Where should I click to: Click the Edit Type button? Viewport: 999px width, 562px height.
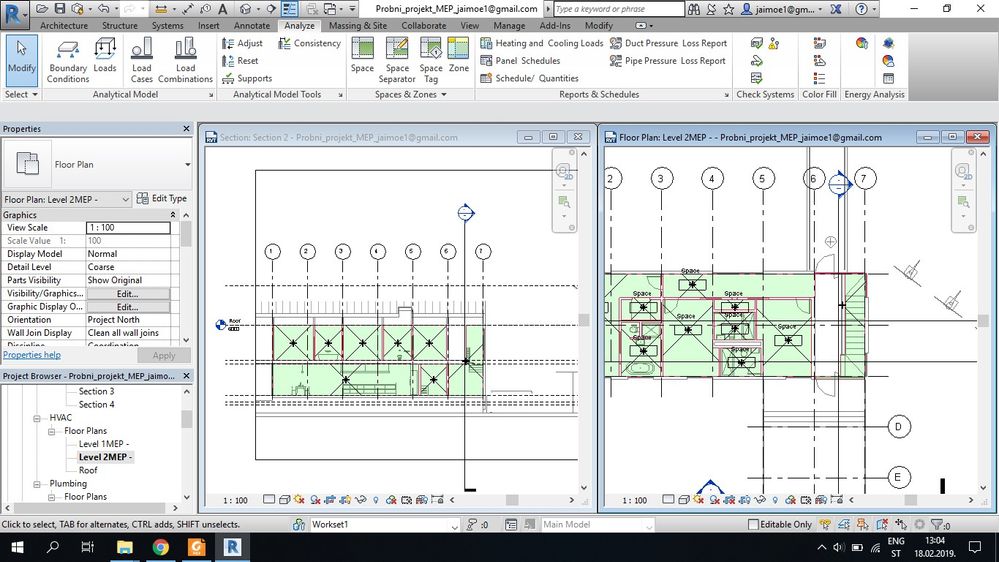[x=162, y=199]
